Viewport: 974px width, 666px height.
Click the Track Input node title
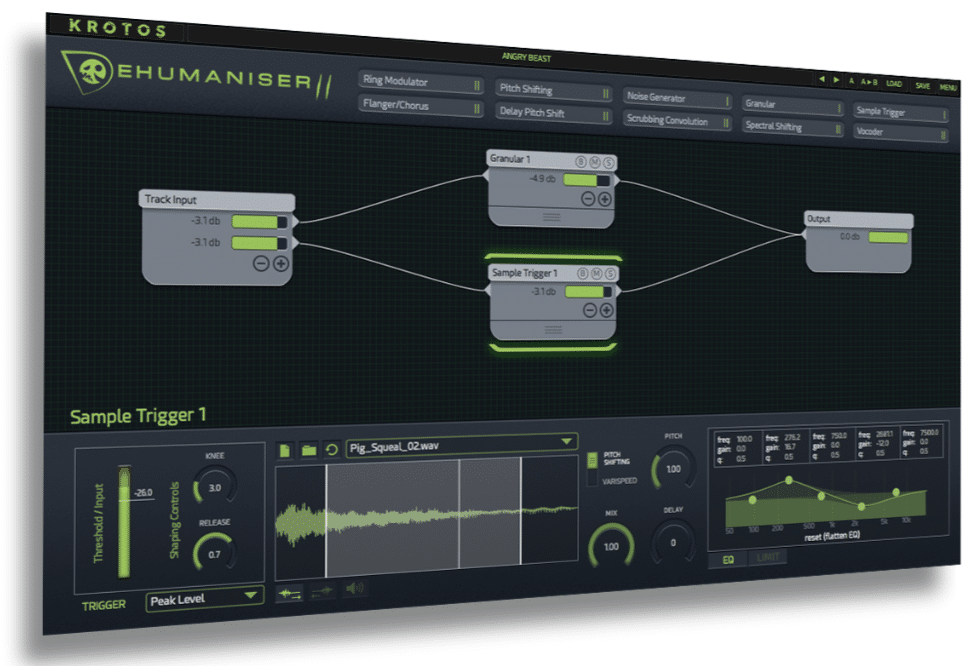click(171, 199)
